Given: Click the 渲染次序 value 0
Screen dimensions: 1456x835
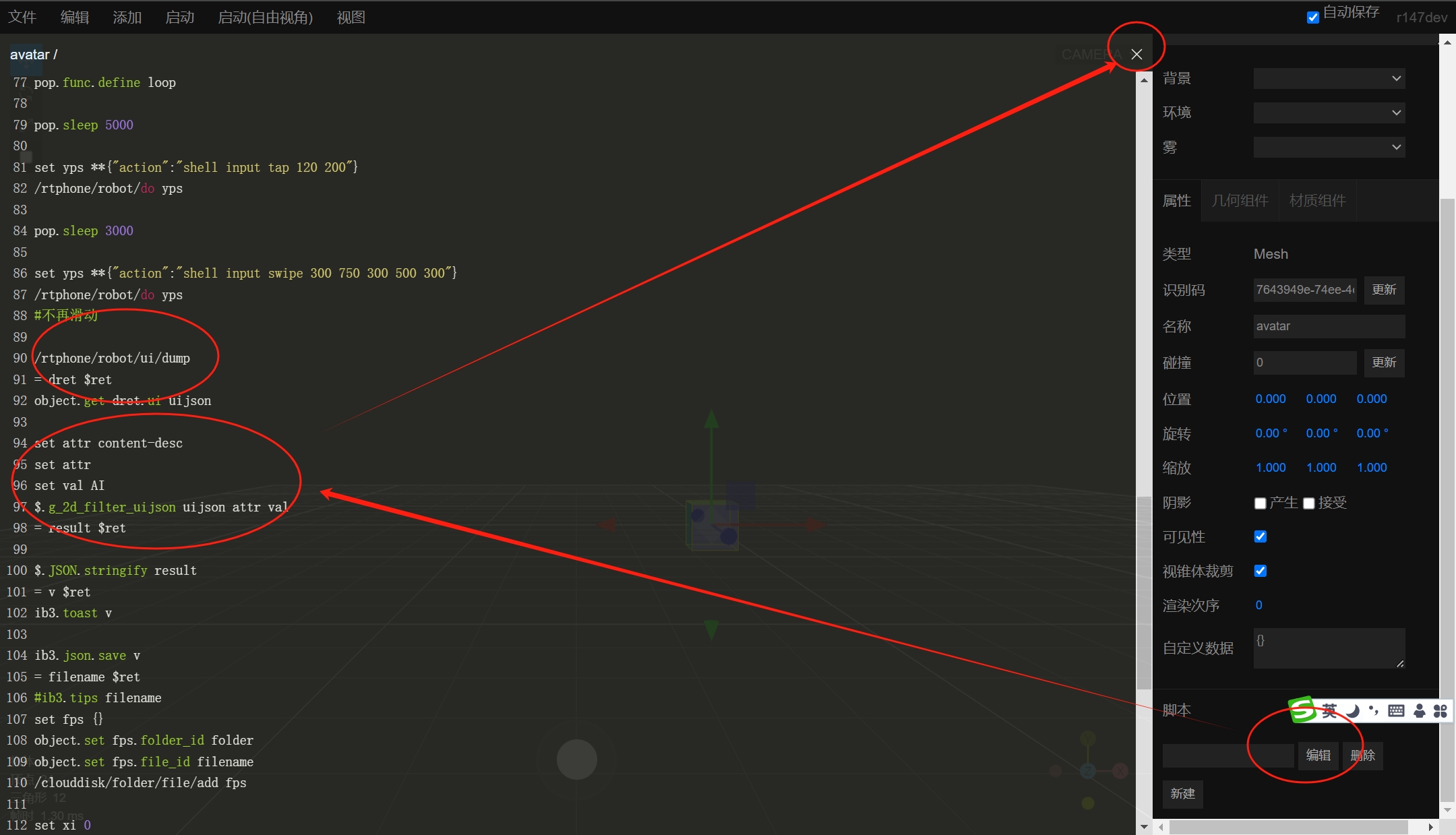Looking at the screenshot, I should coord(1258,605).
